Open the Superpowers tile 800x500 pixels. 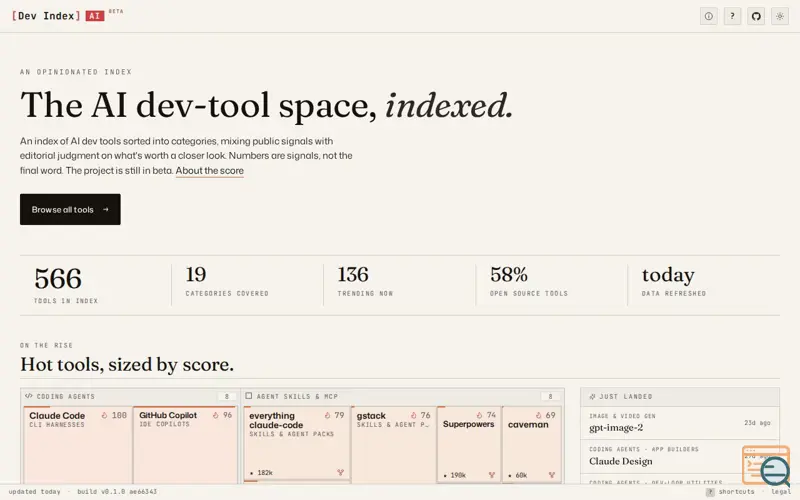[x=469, y=444]
